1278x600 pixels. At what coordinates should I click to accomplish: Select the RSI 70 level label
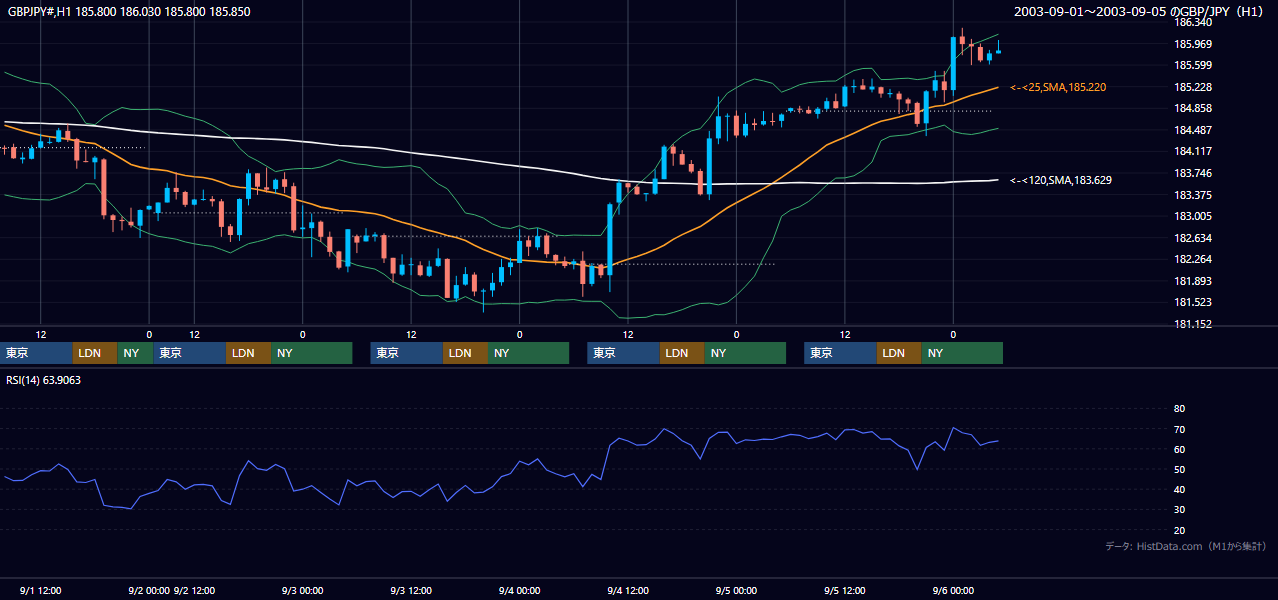pyautogui.click(x=1179, y=429)
